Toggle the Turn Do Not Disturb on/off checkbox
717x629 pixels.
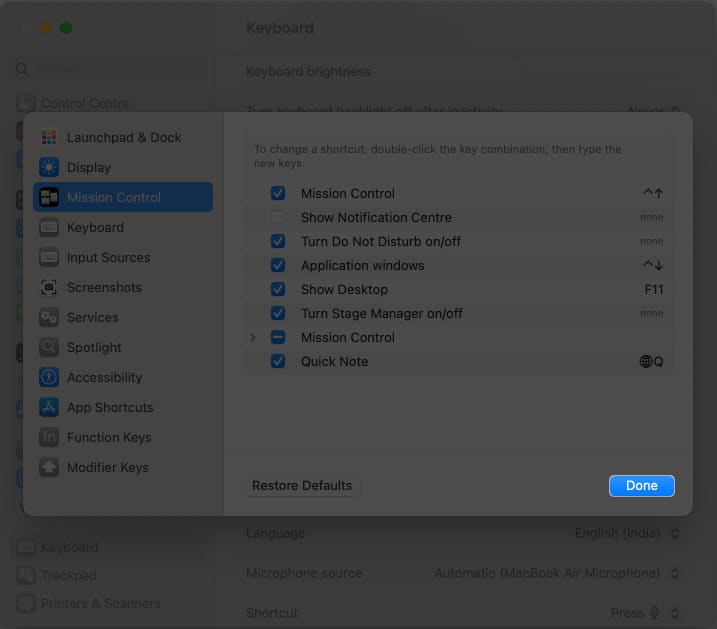[x=278, y=241]
